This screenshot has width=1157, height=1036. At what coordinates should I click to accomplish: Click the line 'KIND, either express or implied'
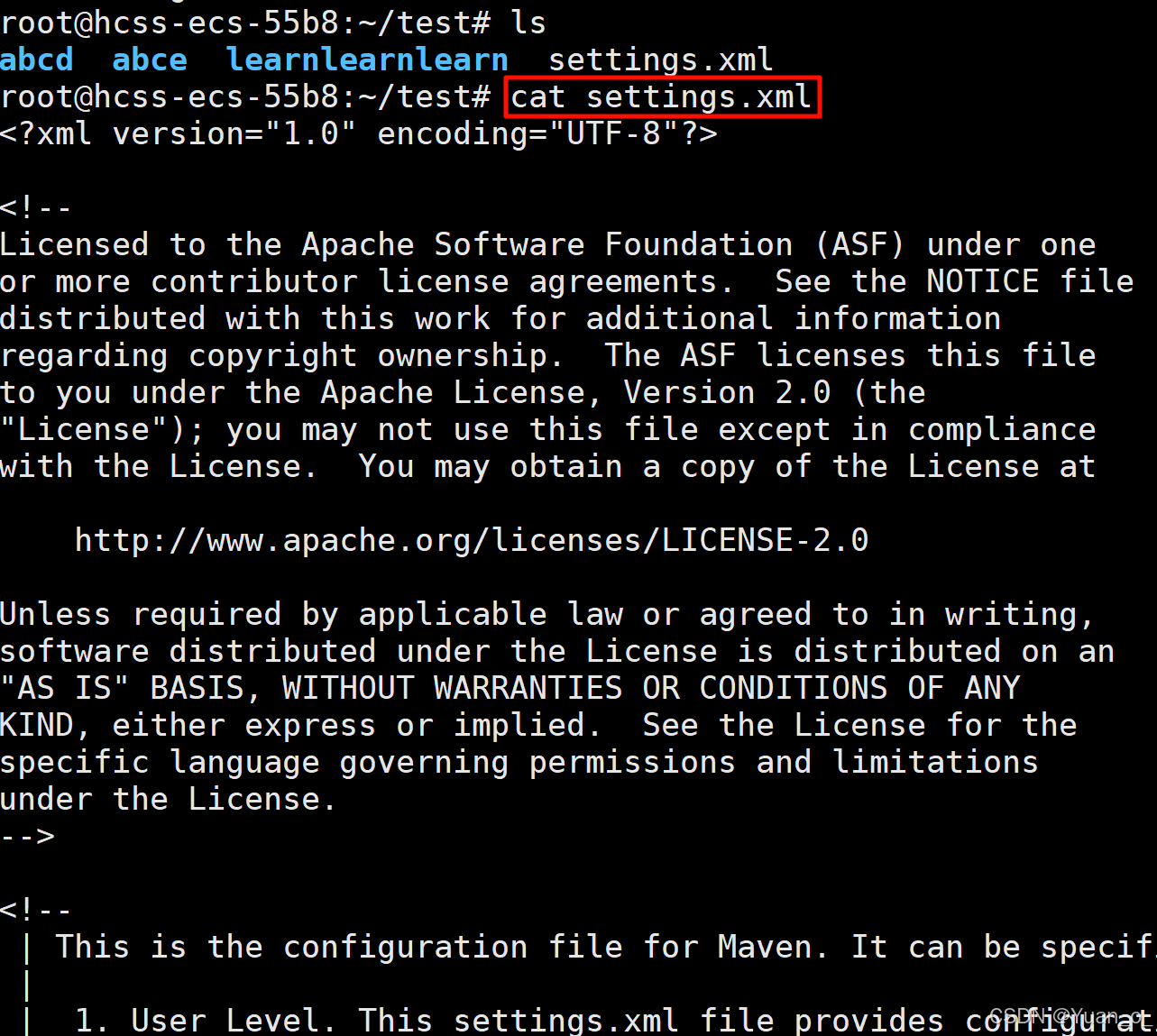[538, 725]
